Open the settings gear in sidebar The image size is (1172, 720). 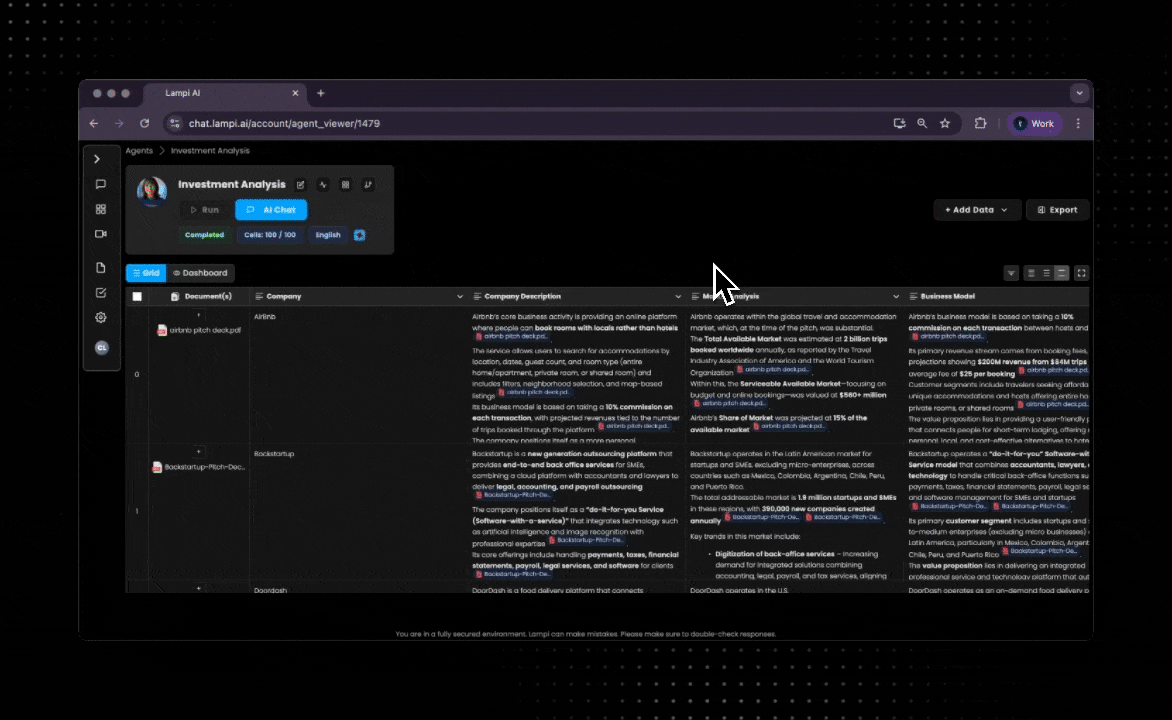[101, 318]
